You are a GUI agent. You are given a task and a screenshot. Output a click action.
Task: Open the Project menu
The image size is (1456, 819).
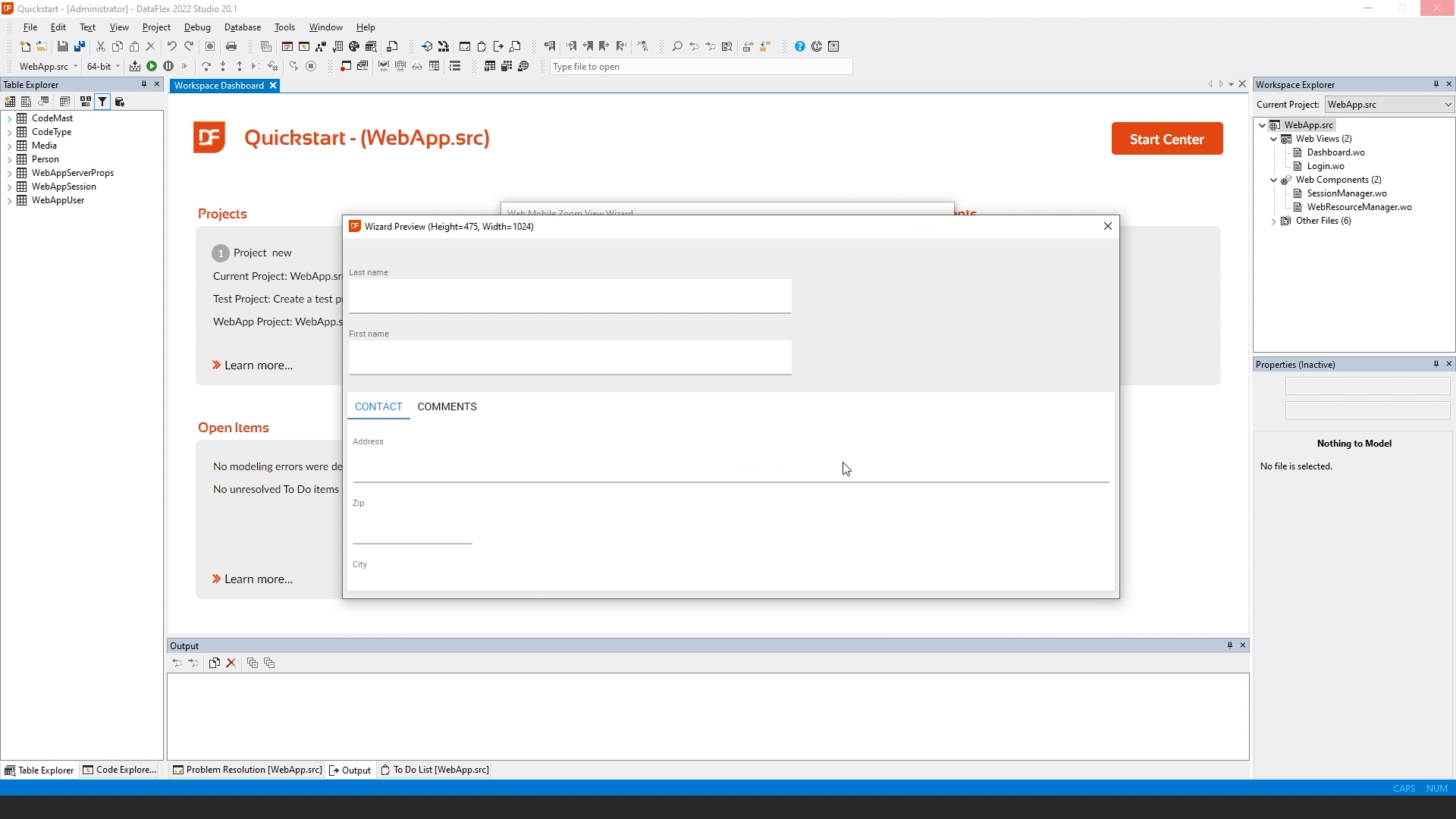156,27
